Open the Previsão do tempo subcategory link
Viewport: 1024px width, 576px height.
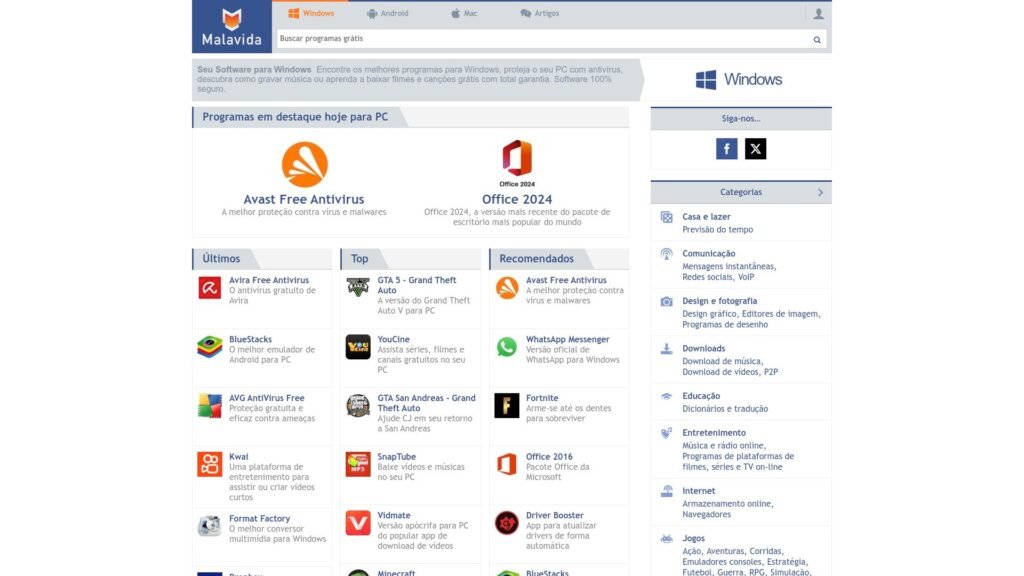718,230
